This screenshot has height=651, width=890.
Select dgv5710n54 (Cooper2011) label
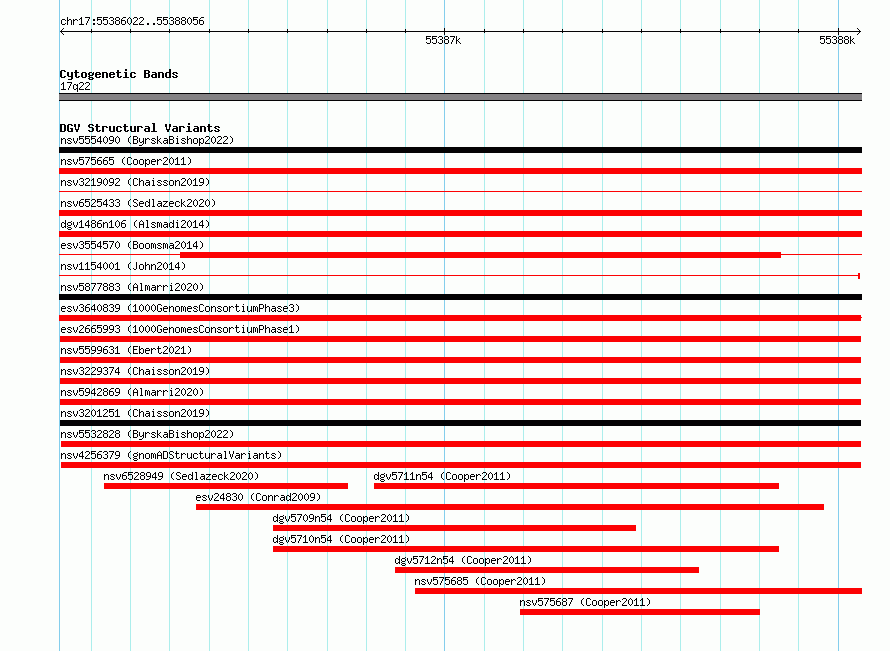click(341, 539)
